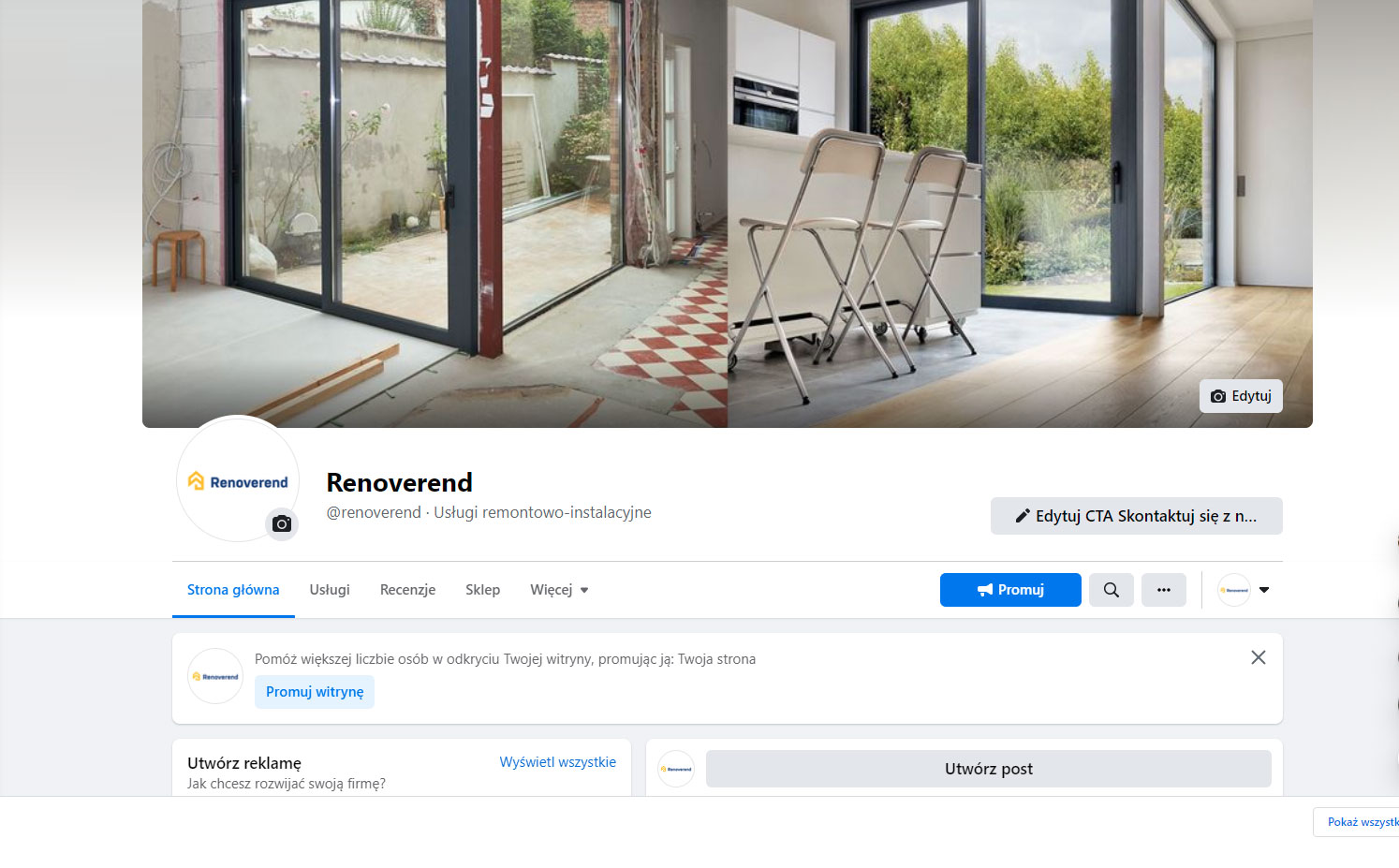Click the Edytuj cover photo button
This screenshot has width=1399, height=868.
pos(1241,396)
